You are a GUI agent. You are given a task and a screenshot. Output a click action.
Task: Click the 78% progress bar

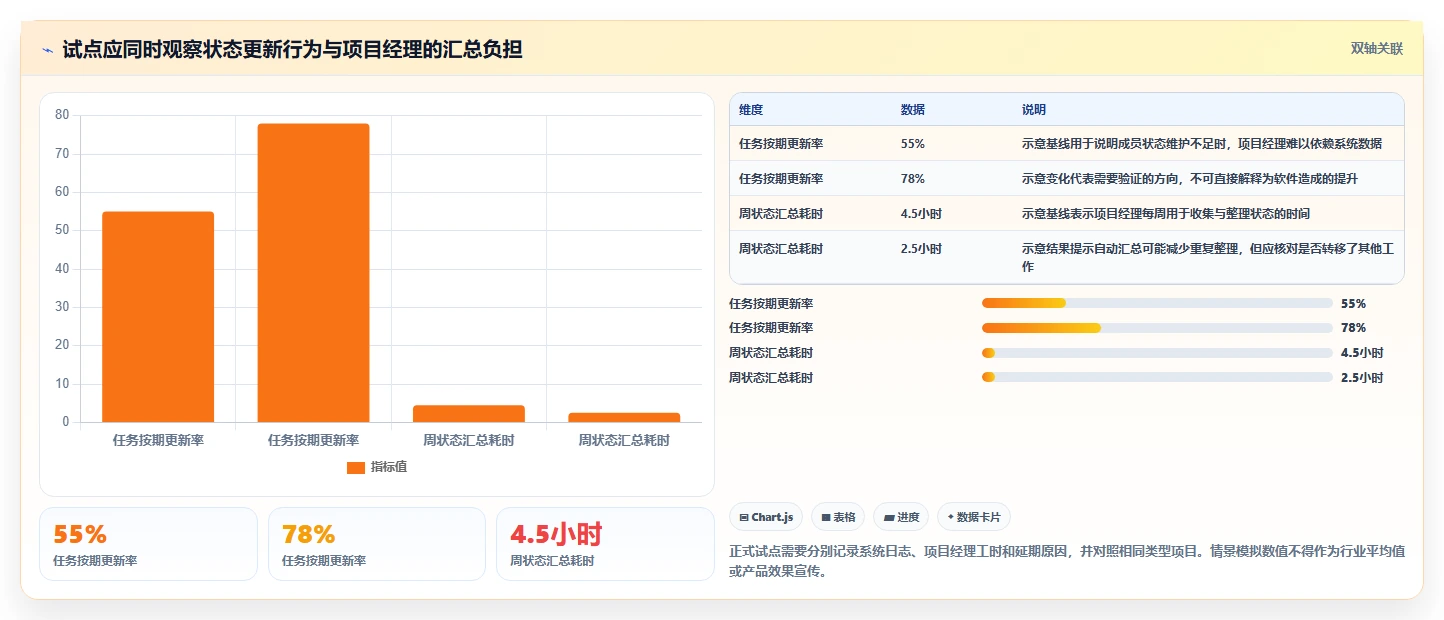1157,328
